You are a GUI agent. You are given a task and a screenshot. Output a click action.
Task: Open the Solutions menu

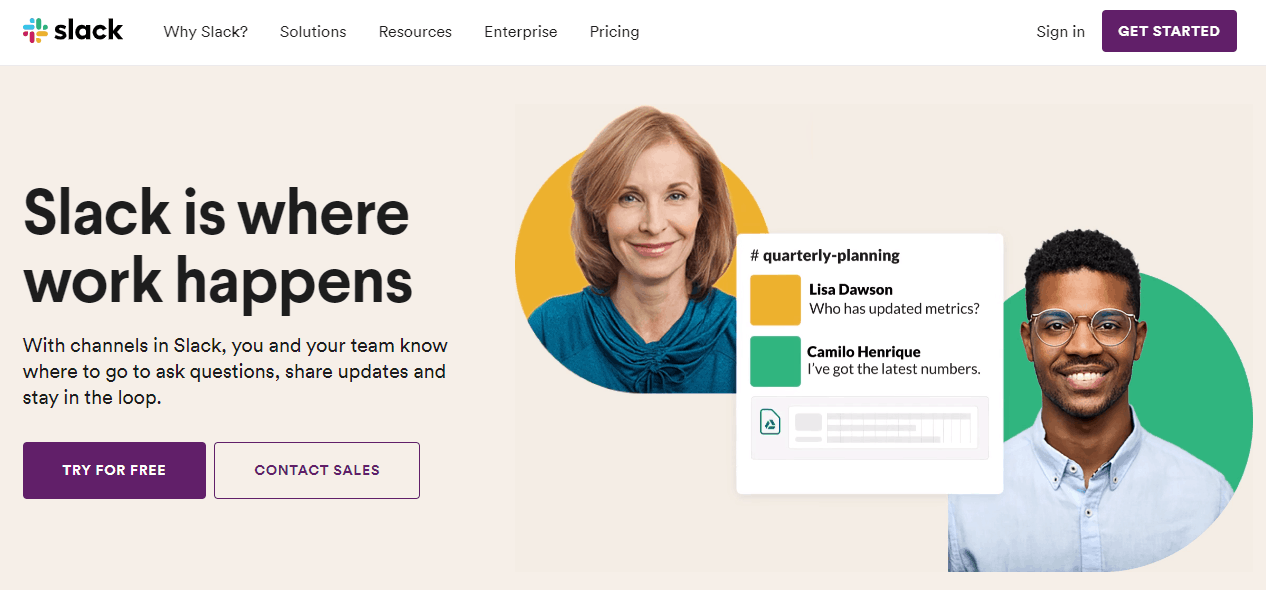coord(313,32)
